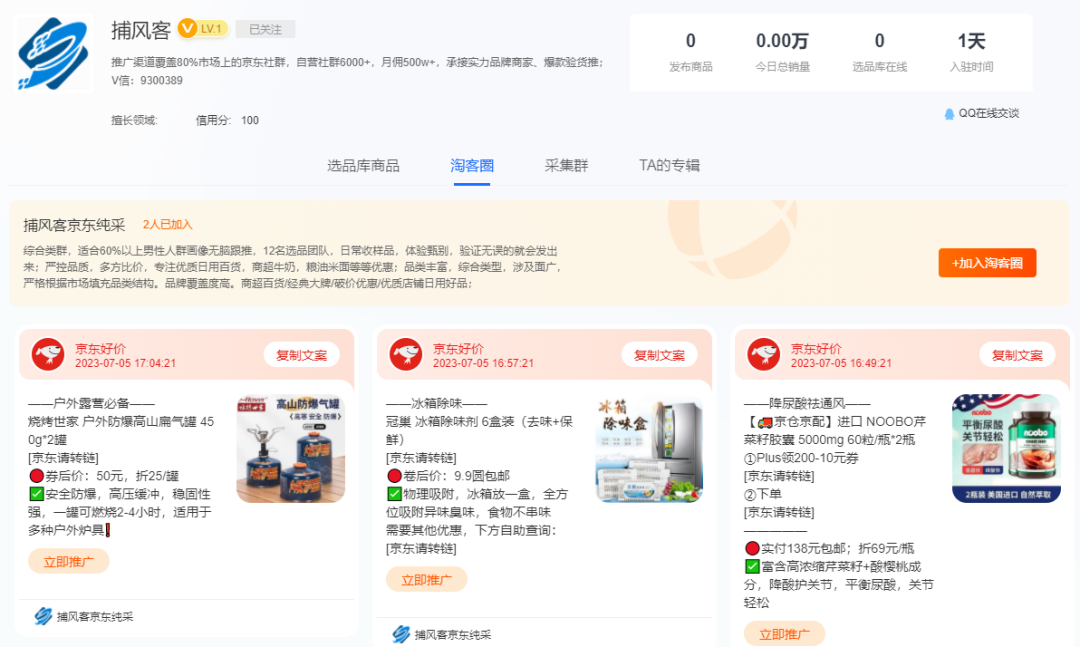Viewport: 1080px width, 647px height.
Task: Click the 京东好价 name on 16:57:21 post
Action: point(458,349)
